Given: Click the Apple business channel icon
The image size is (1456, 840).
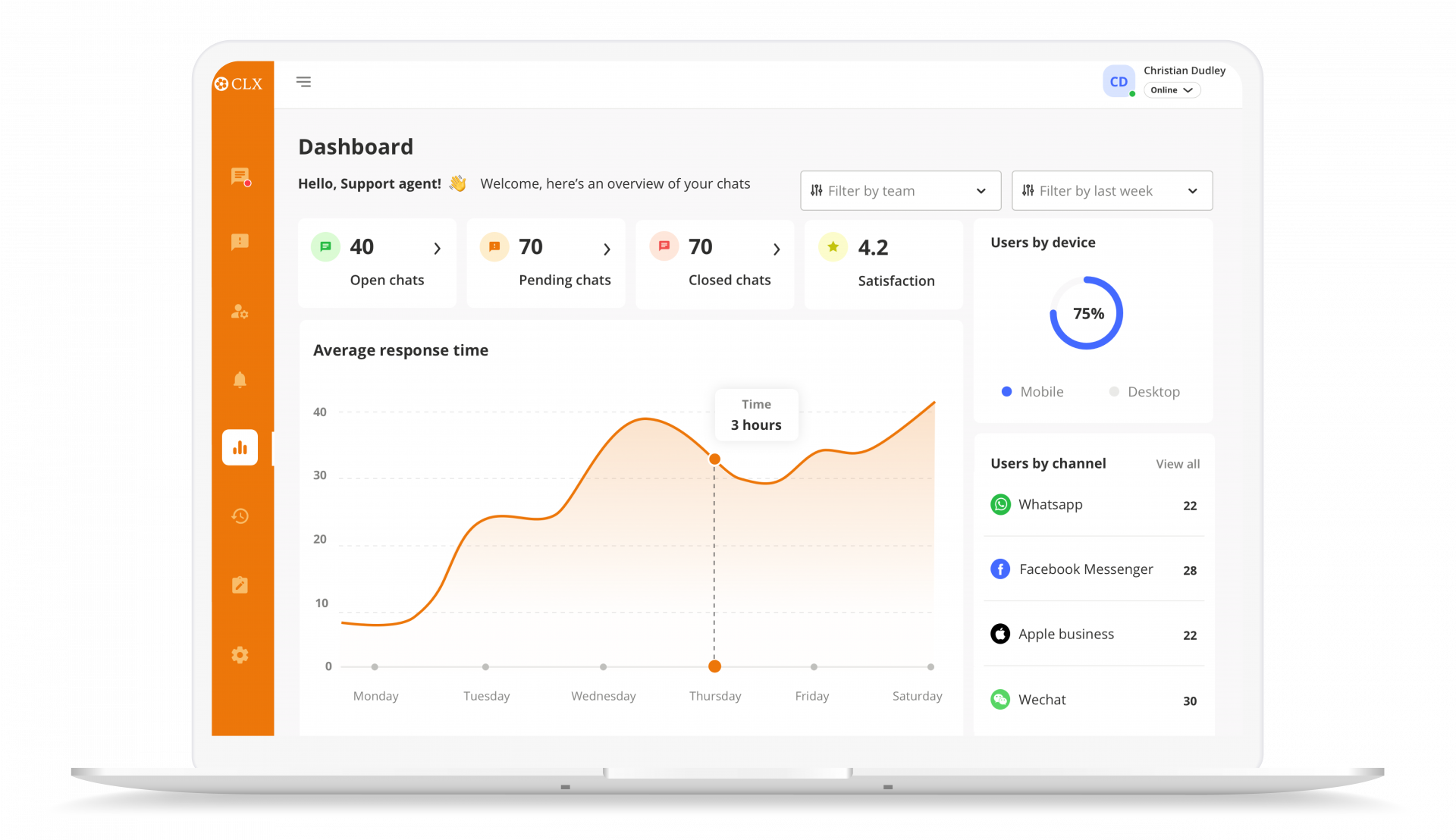Looking at the screenshot, I should 1000,634.
